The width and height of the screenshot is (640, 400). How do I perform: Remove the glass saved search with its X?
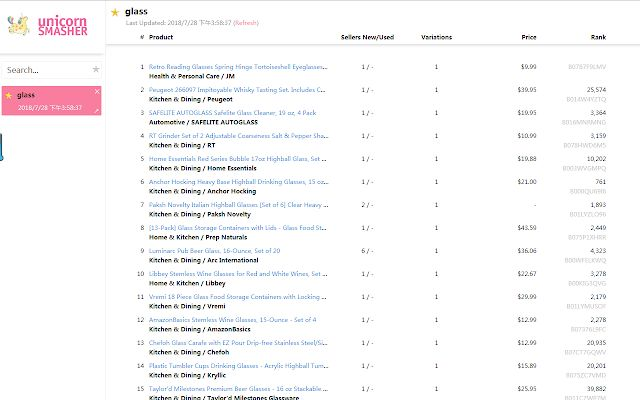tap(97, 91)
